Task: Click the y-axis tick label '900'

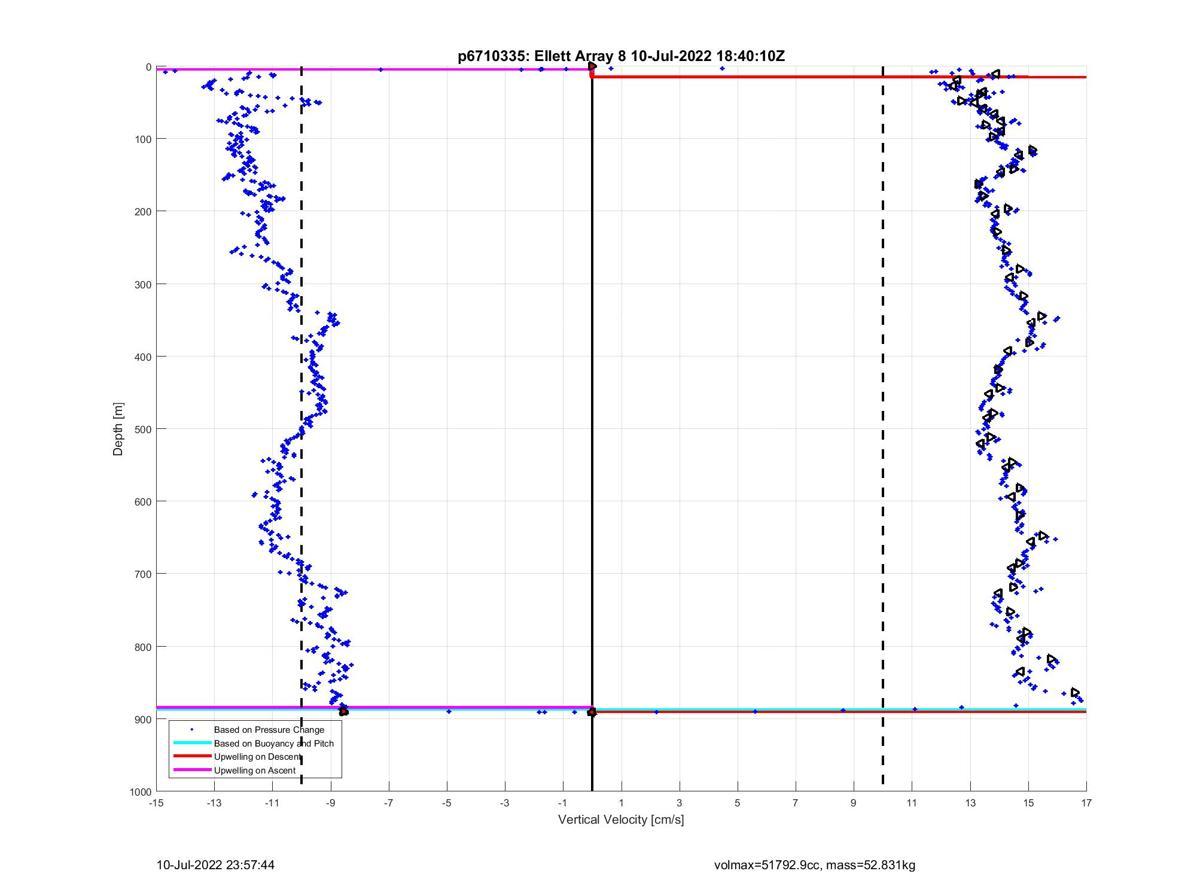Action: [142, 719]
